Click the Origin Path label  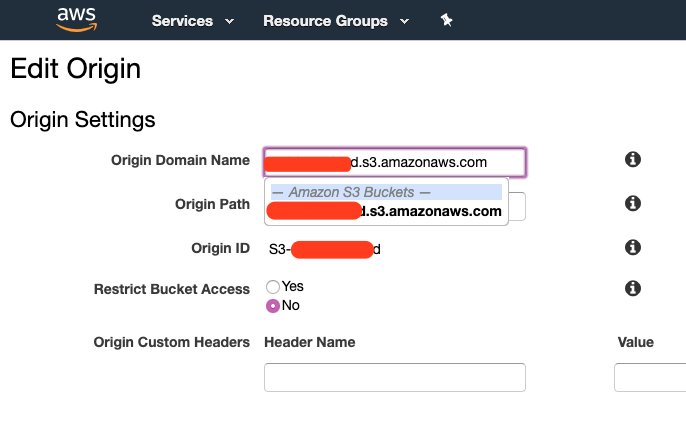pyautogui.click(x=212, y=204)
